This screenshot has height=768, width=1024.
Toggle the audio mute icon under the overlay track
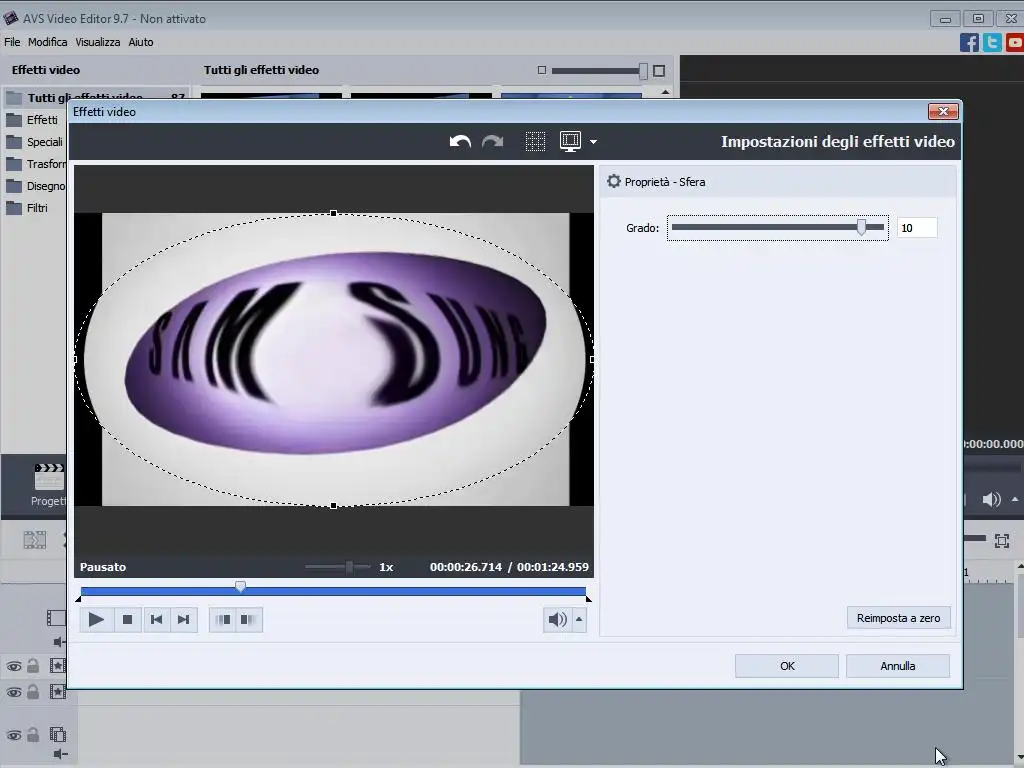pos(59,754)
